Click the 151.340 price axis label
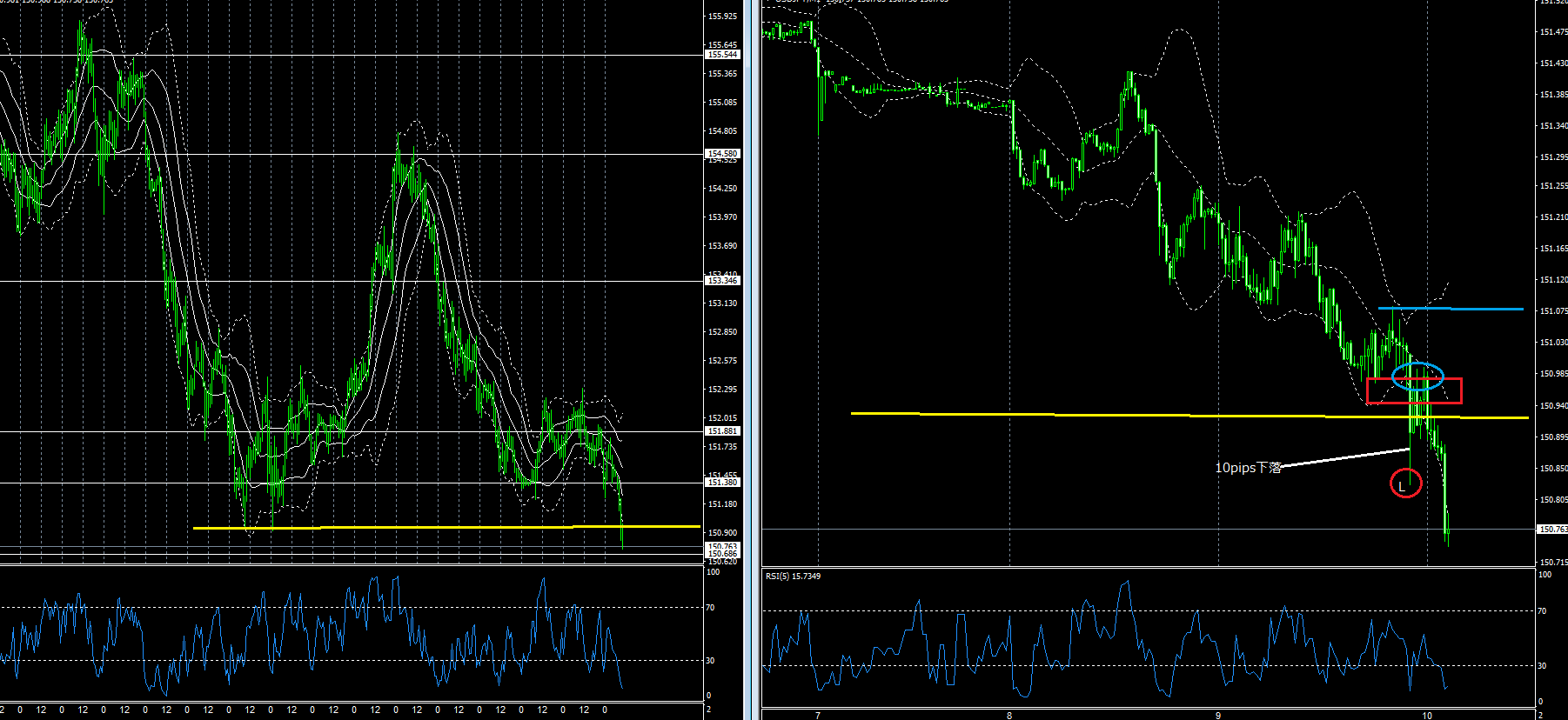This screenshot has height=720, width=1568. 1554,125
